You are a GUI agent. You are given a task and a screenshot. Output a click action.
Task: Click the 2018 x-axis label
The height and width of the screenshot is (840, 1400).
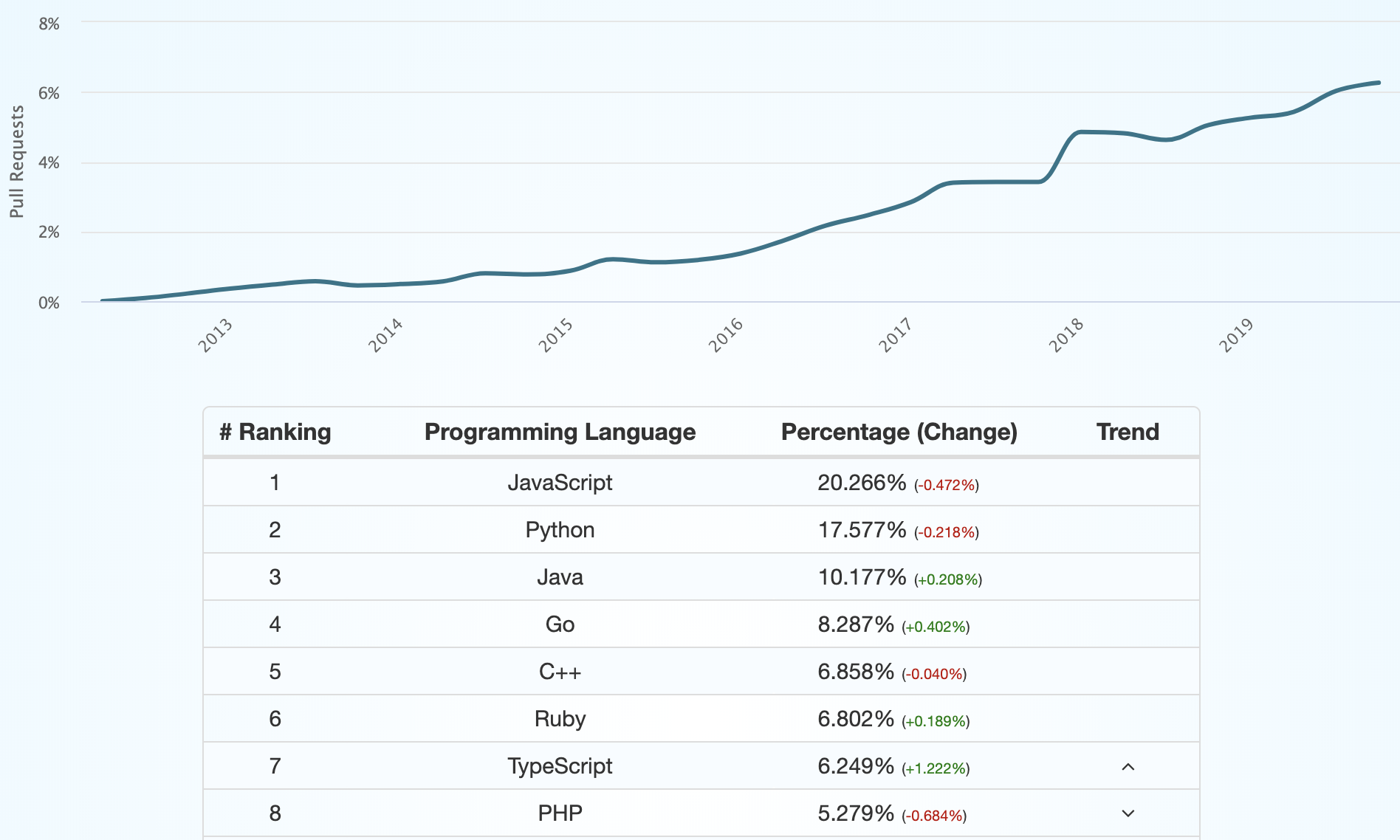[x=1066, y=335]
